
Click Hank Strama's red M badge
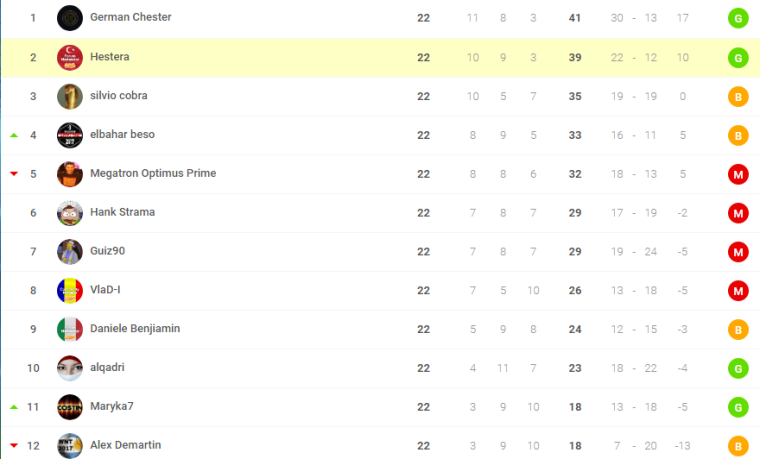pyautogui.click(x=738, y=213)
